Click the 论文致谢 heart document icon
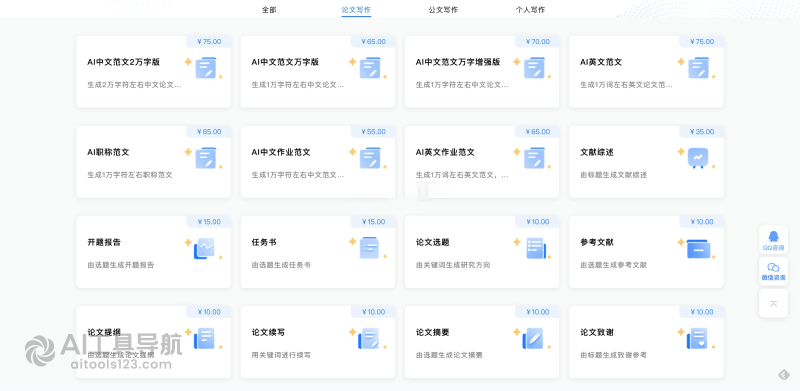Image resolution: width=800 pixels, height=391 pixels. point(697,338)
